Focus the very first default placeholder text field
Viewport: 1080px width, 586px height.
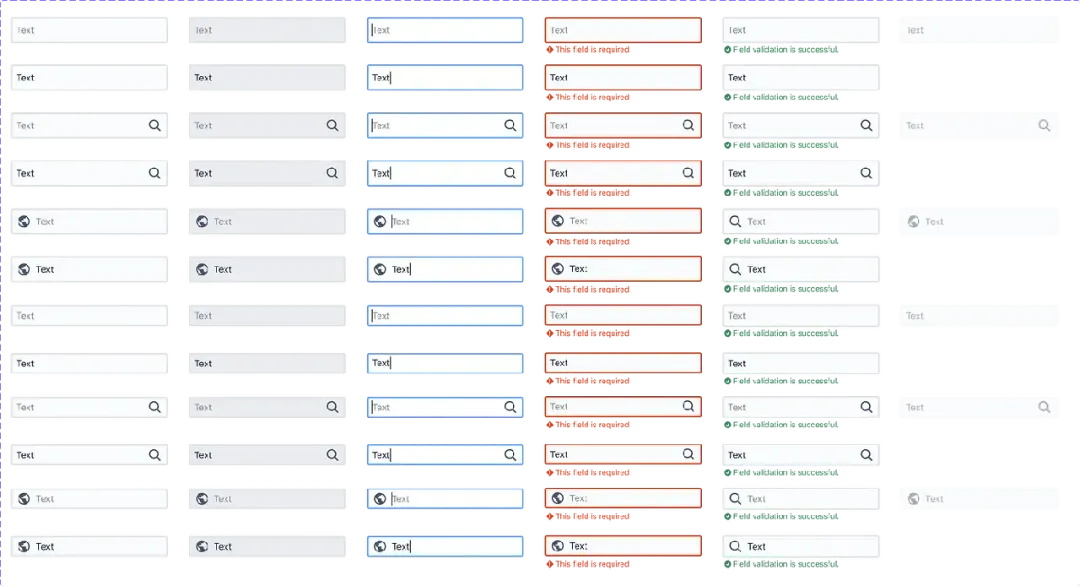[x=89, y=30]
